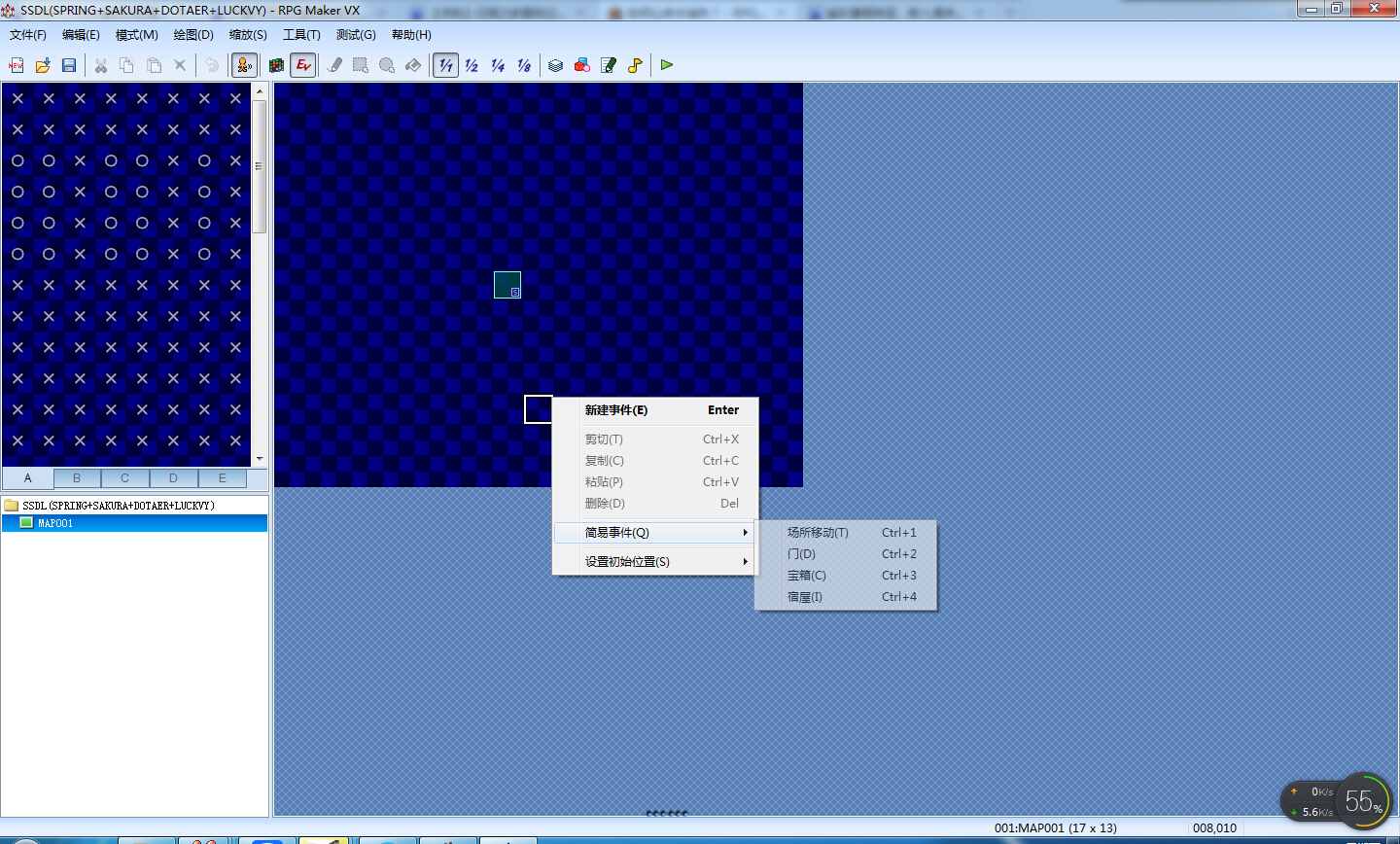Set zoom scale to 1/1
Viewport: 1400px width, 844px height.
(x=445, y=65)
